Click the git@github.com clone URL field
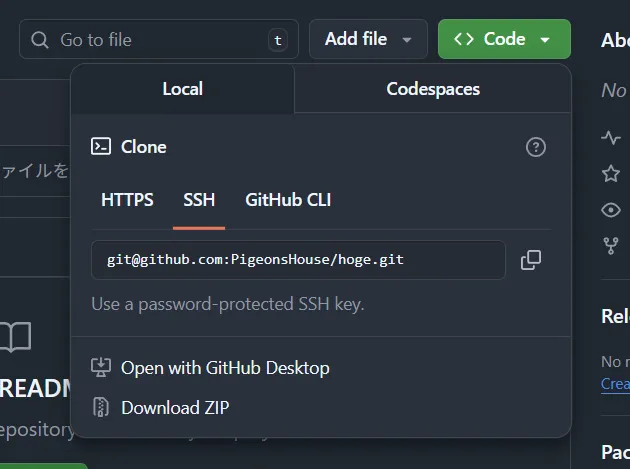The height and width of the screenshot is (469, 630). 298,260
